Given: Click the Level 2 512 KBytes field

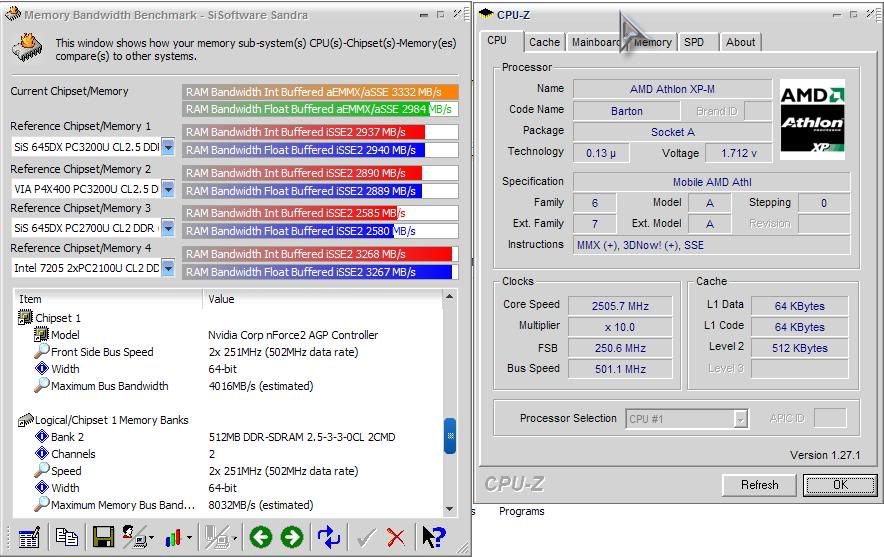Looking at the screenshot, I should coord(799,348).
